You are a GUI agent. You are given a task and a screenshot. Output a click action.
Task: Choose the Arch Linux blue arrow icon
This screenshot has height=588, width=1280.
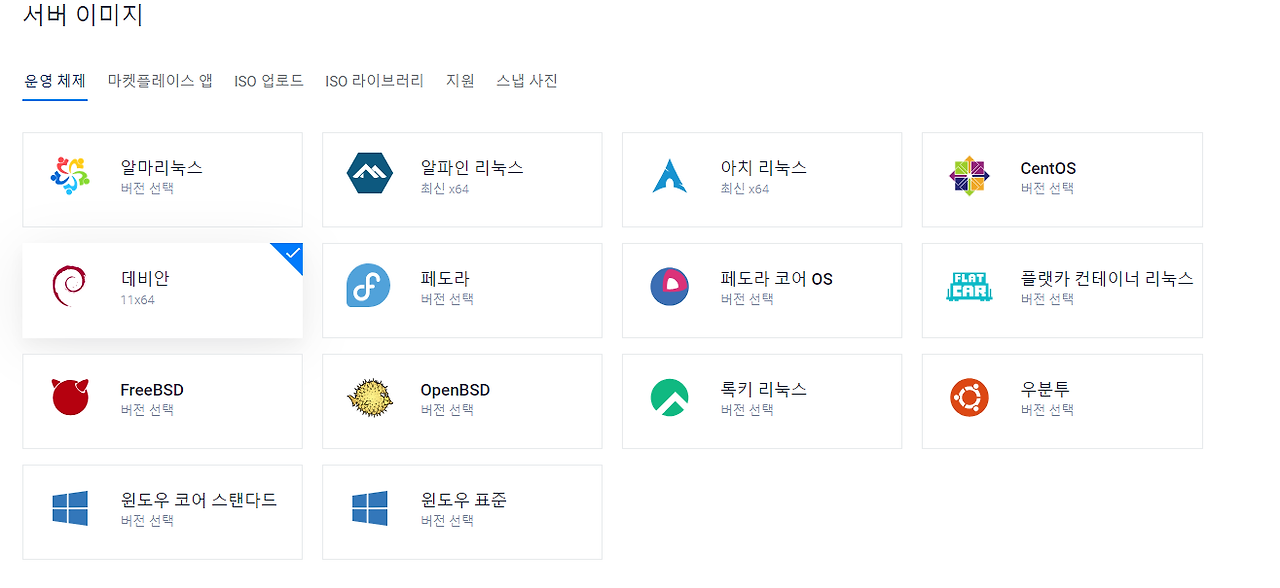pyautogui.click(x=669, y=176)
